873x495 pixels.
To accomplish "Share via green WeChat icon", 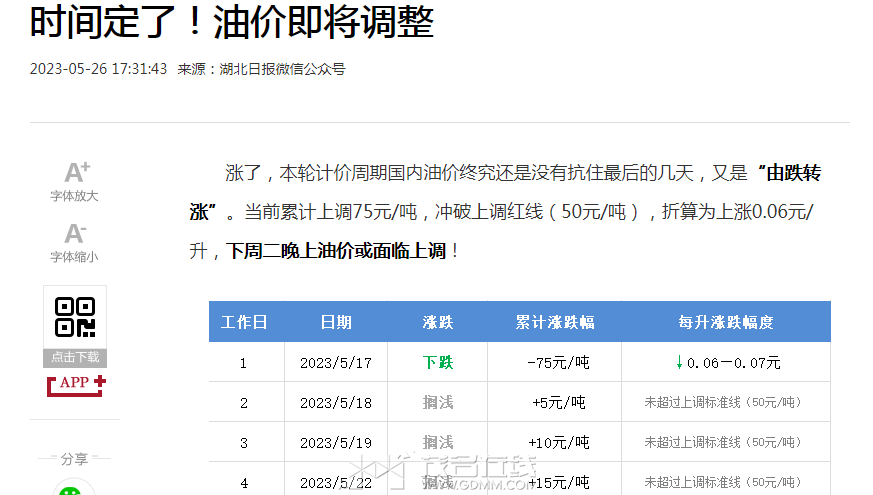I will point(70,490).
